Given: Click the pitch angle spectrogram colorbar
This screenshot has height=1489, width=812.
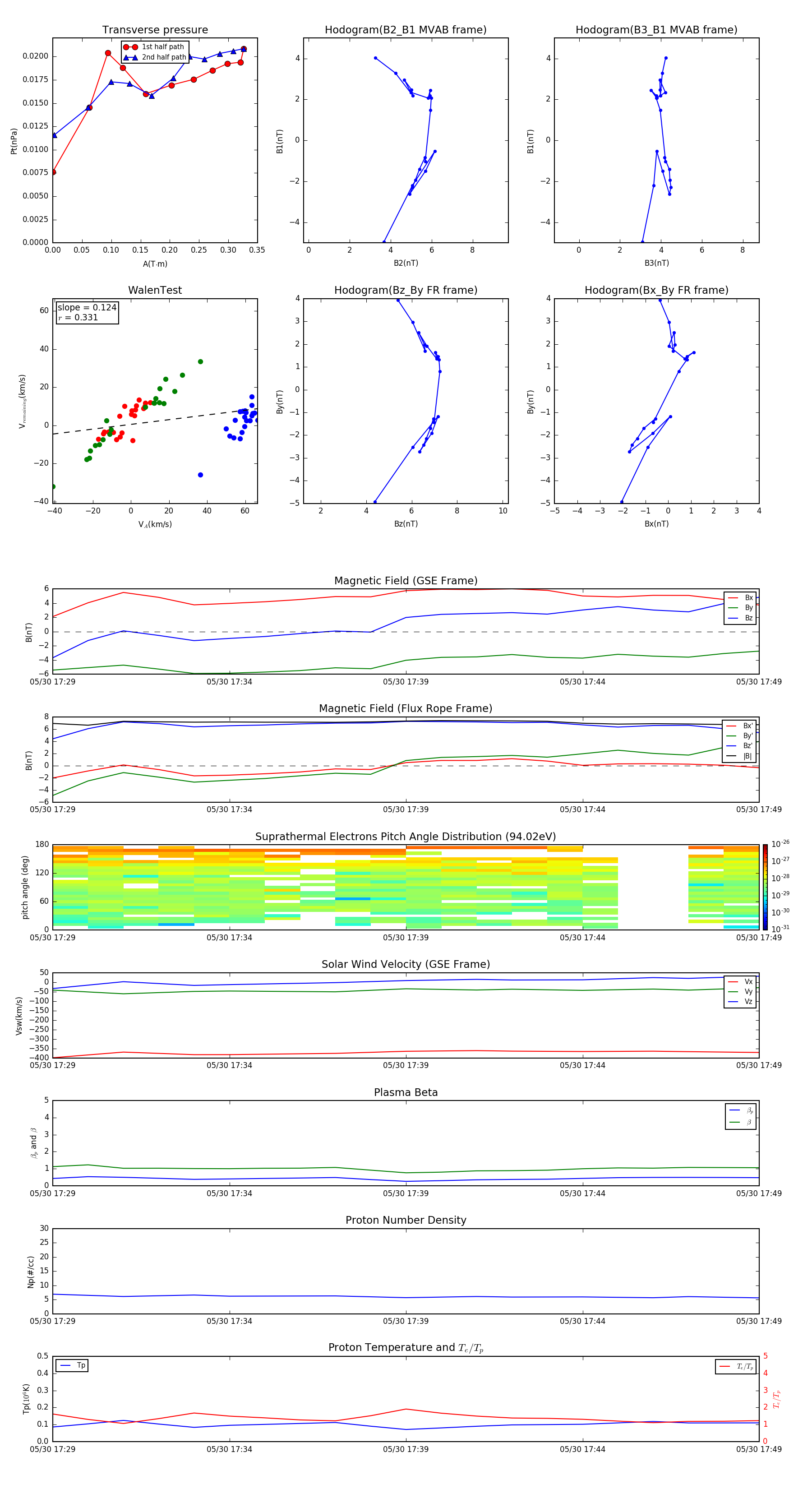Looking at the screenshot, I should tap(765, 887).
